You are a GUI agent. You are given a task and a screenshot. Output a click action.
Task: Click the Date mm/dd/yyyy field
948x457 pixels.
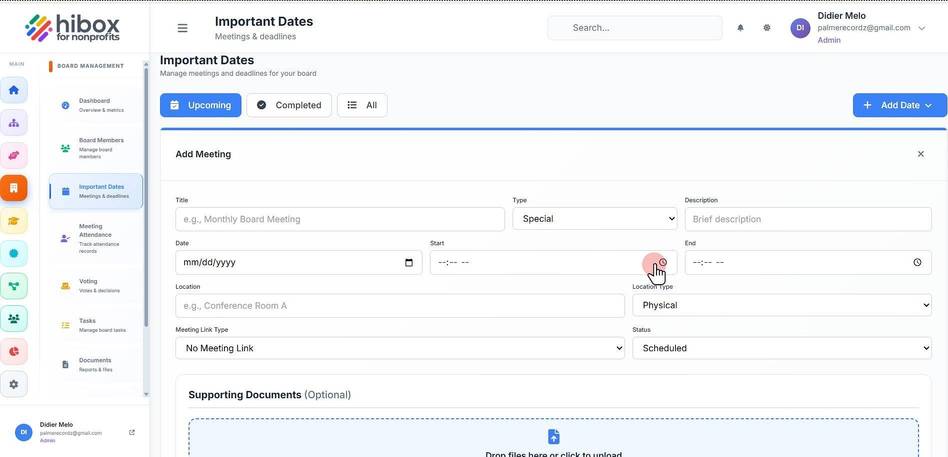tap(299, 262)
